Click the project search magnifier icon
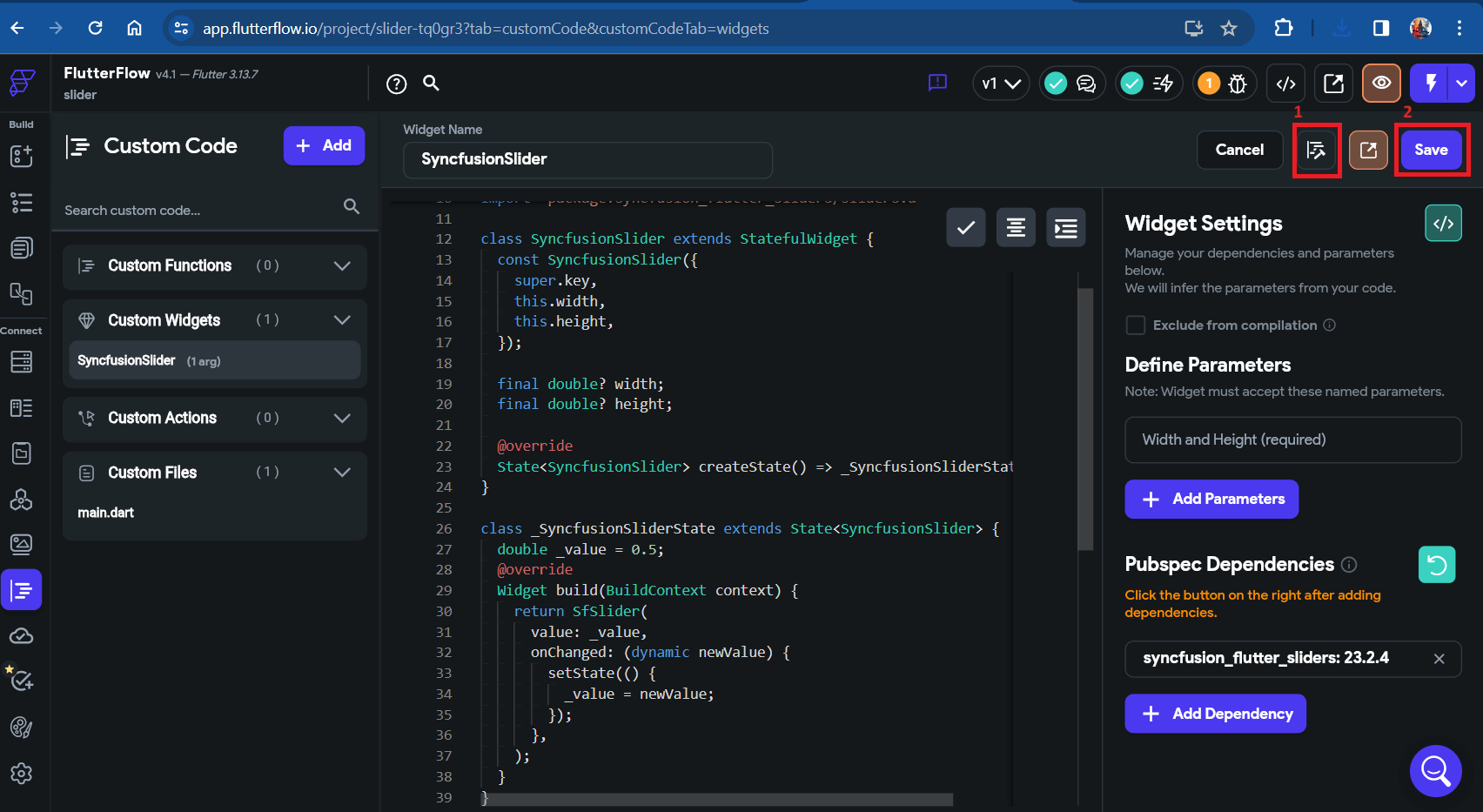This screenshot has height=812, width=1483. 431,83
